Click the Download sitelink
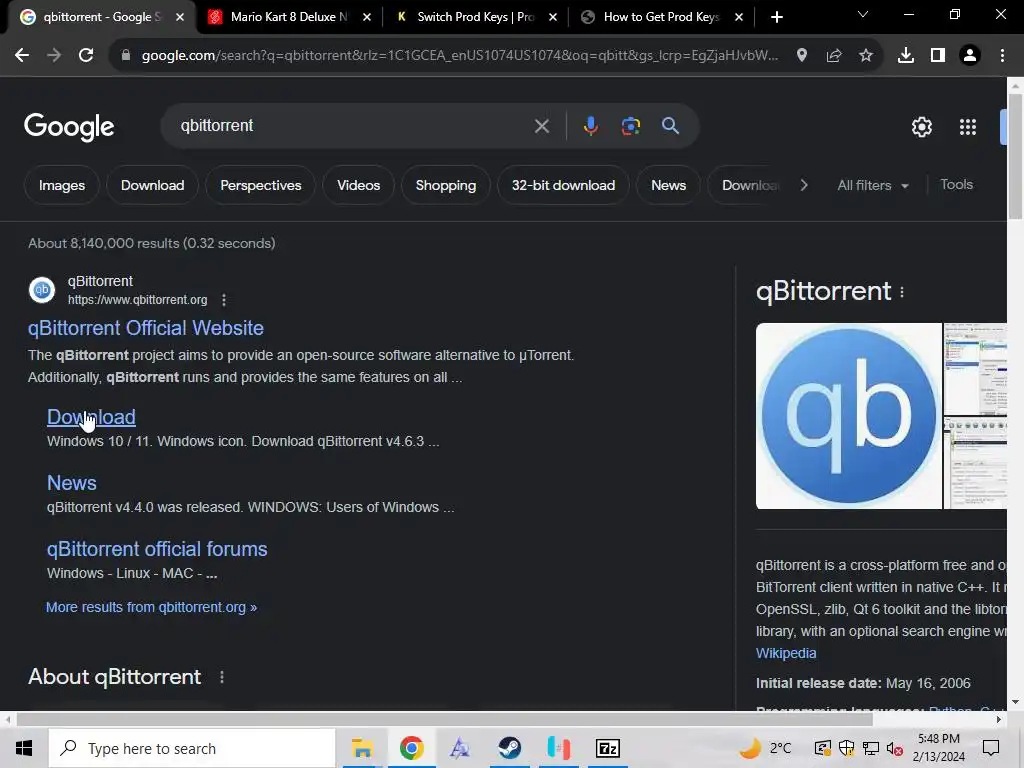The image size is (1024, 768). tap(91, 417)
